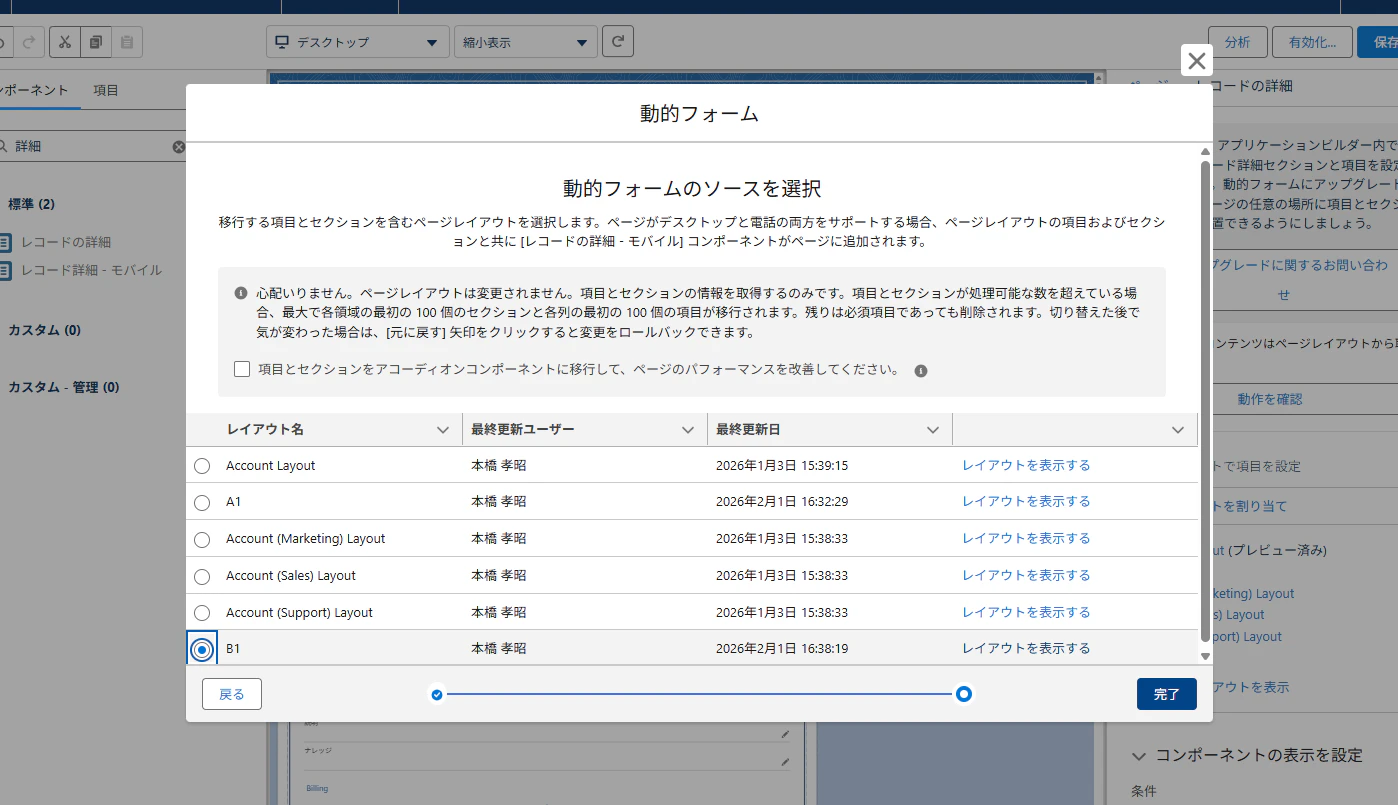Open レイアウトを表示する for Account (Marketing) Layout
Image resolution: width=1398 pixels, height=805 pixels.
click(1026, 538)
